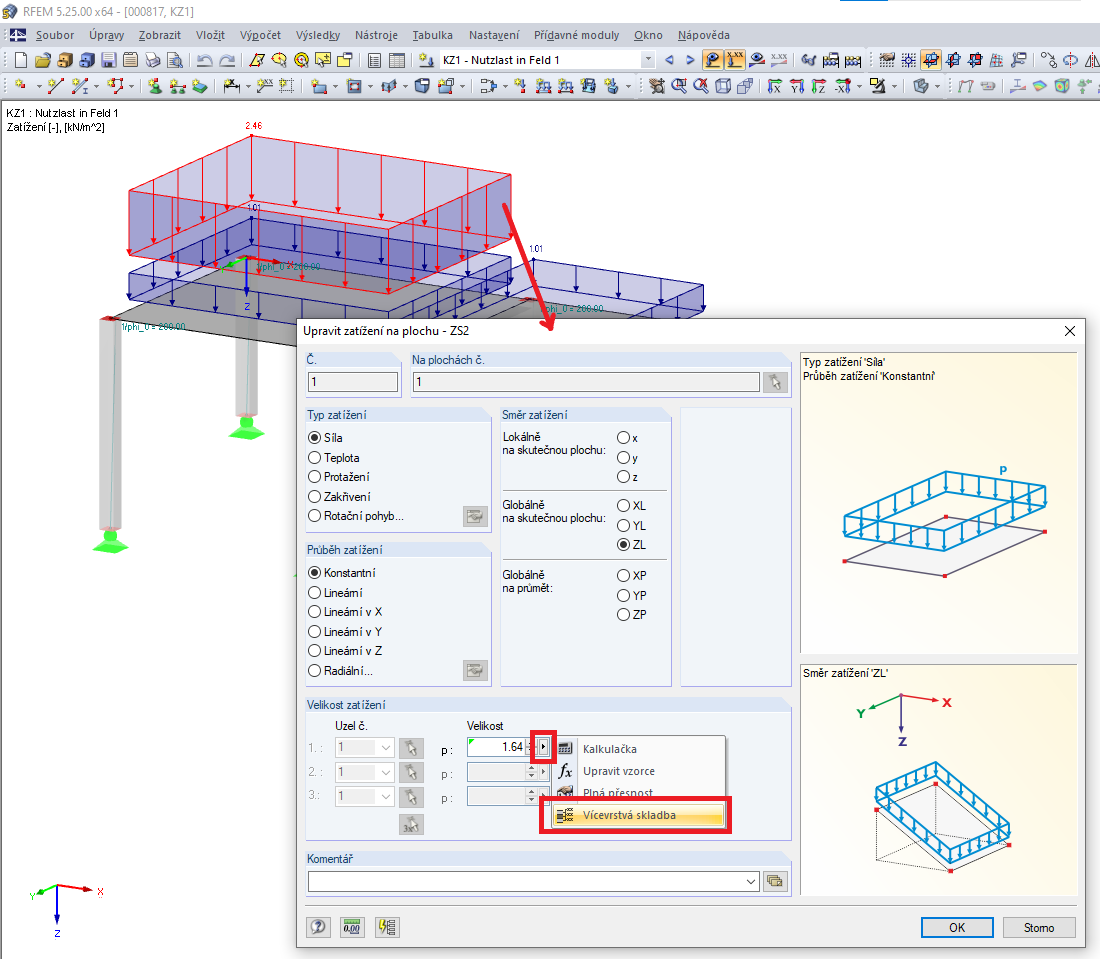This screenshot has height=959, width=1100.
Task: Click the stepper on load value 1.64
Action: 531,747
